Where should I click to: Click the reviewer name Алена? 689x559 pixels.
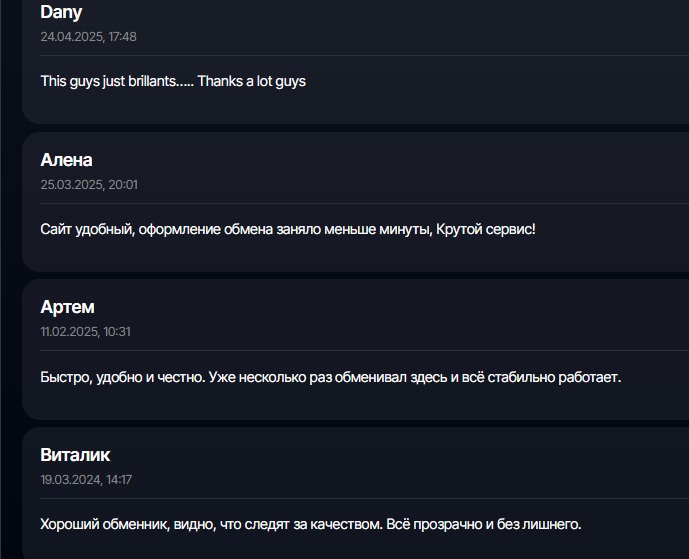point(66,160)
